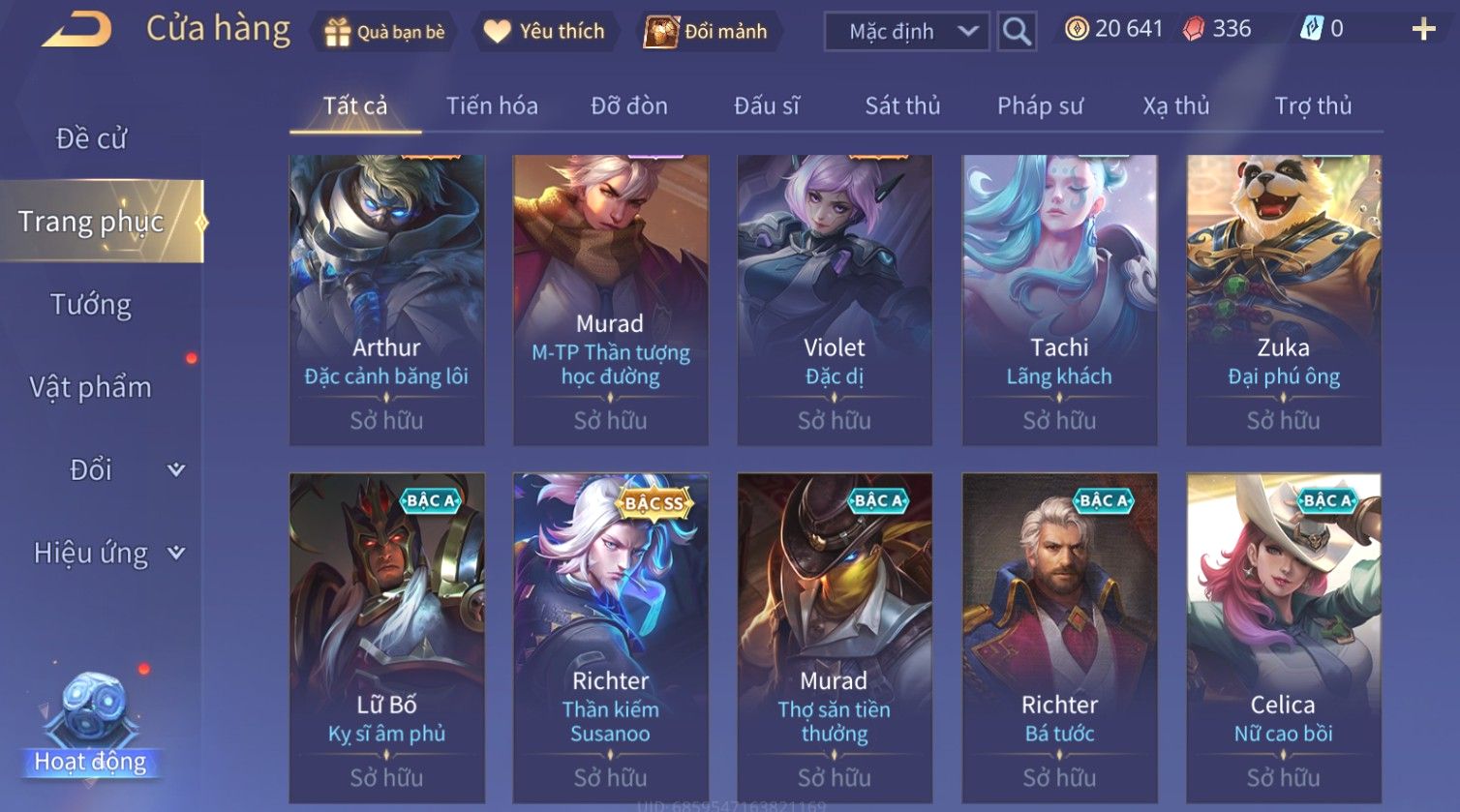Viewport: 1460px width, 812px height.
Task: Tap the gold coin balance icon
Action: pos(1077,29)
